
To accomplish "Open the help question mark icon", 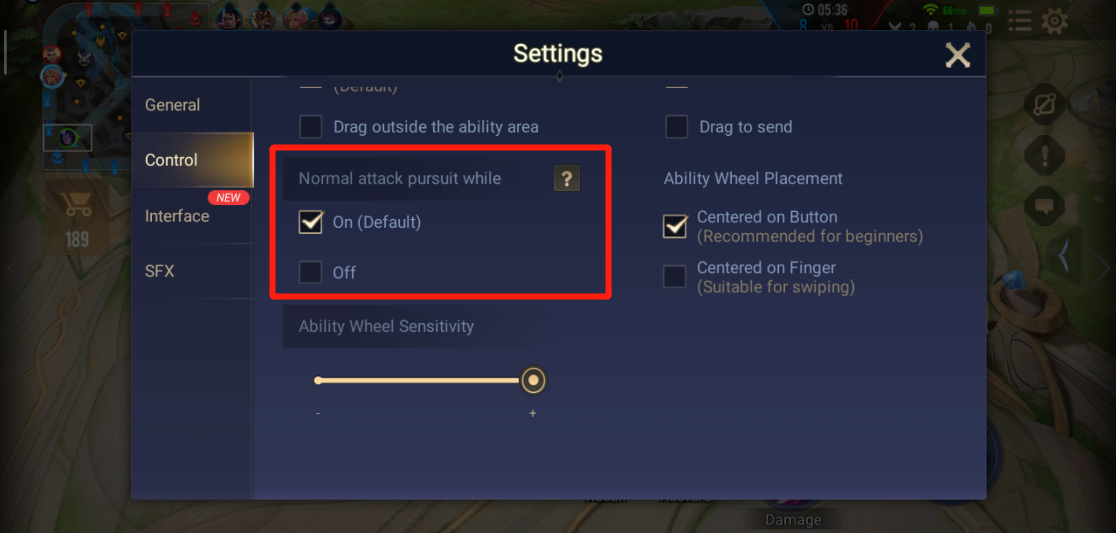I will coord(567,179).
